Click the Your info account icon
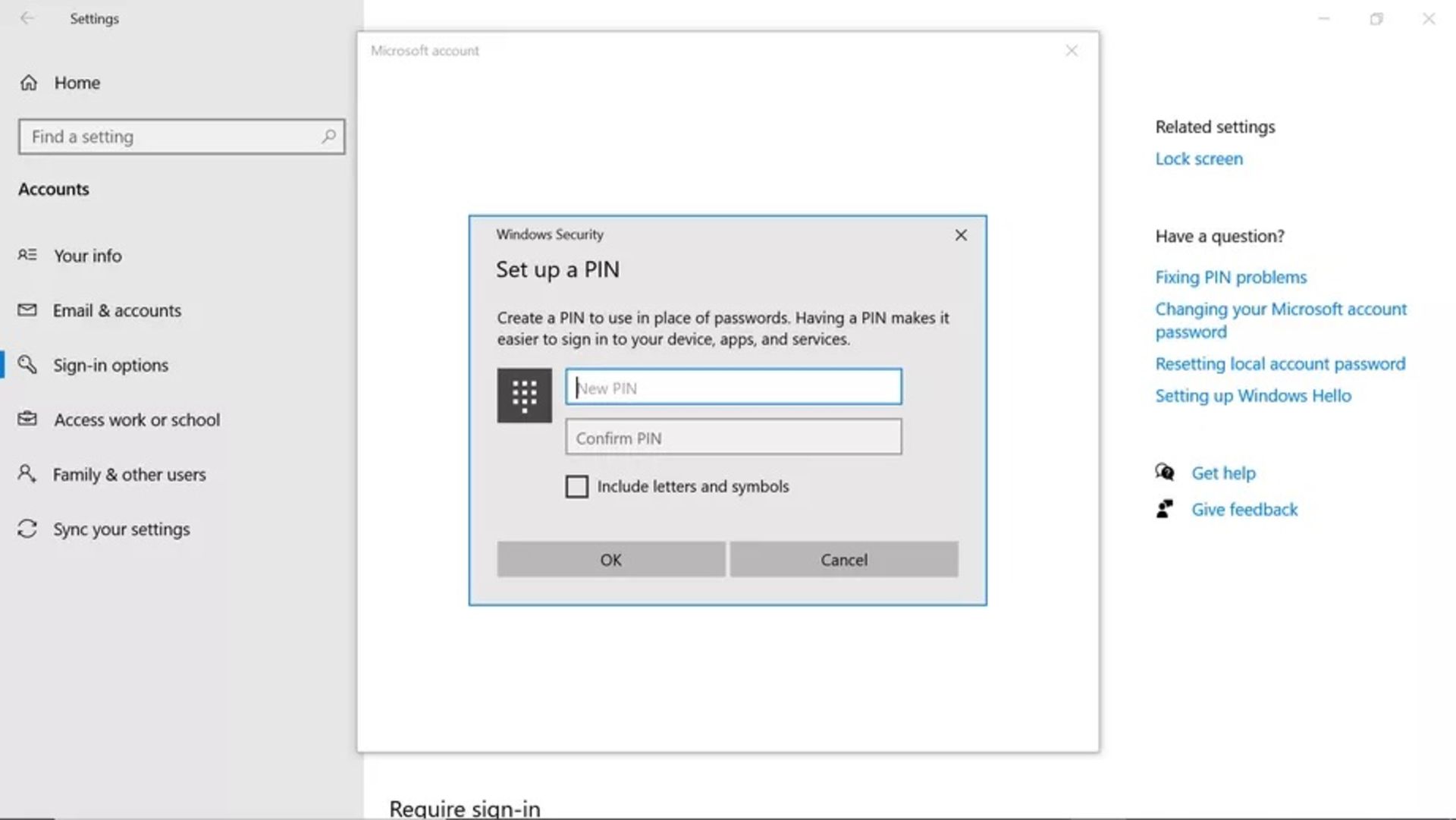 click(29, 255)
